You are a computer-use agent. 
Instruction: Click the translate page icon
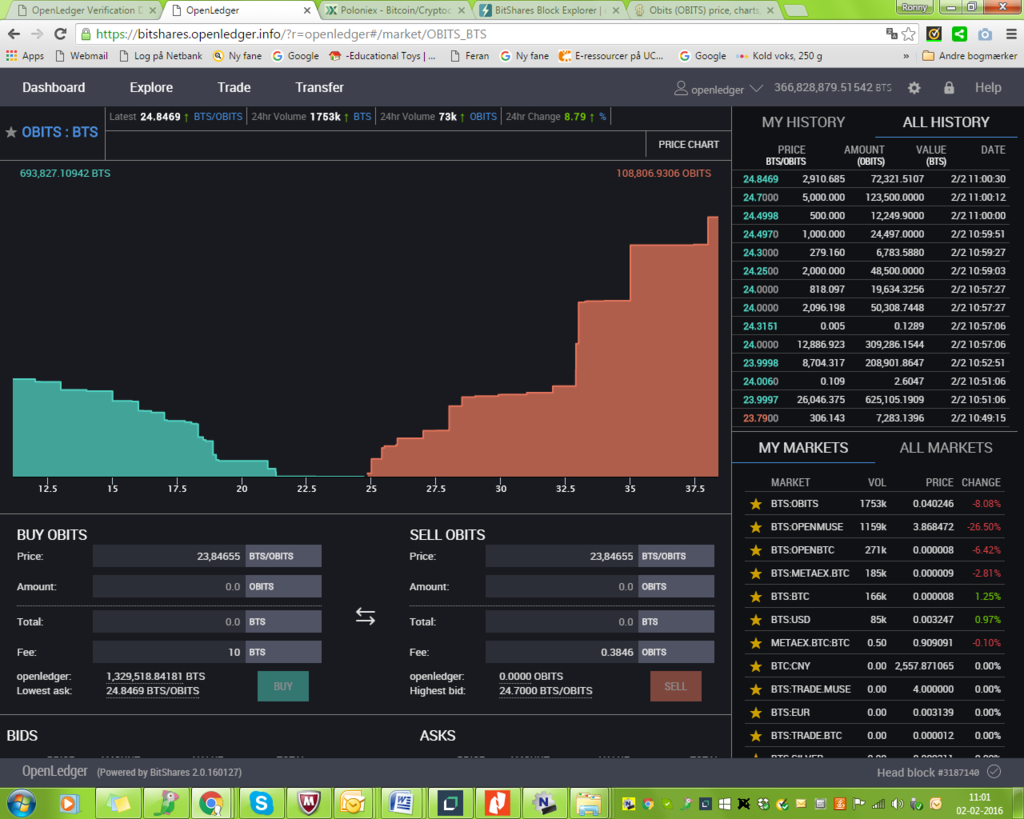(891, 34)
